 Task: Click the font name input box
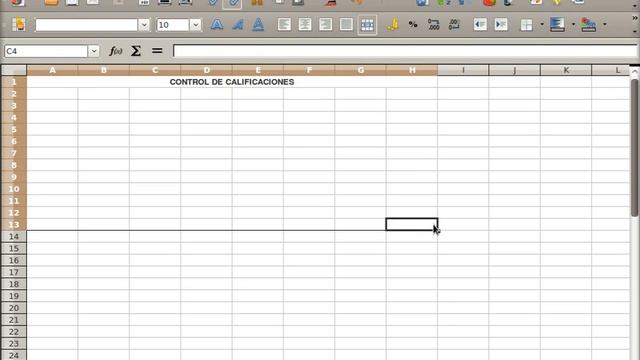[87, 25]
